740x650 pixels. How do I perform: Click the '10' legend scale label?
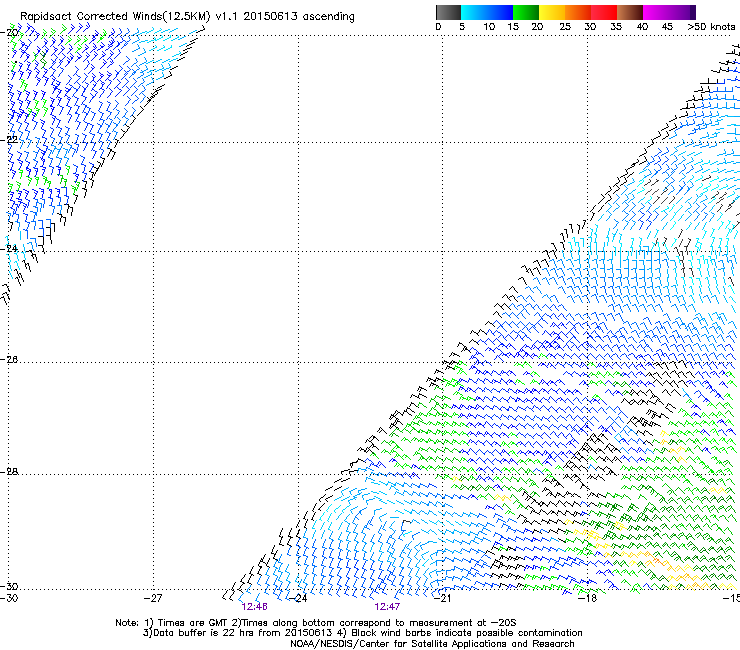pyautogui.click(x=489, y=27)
